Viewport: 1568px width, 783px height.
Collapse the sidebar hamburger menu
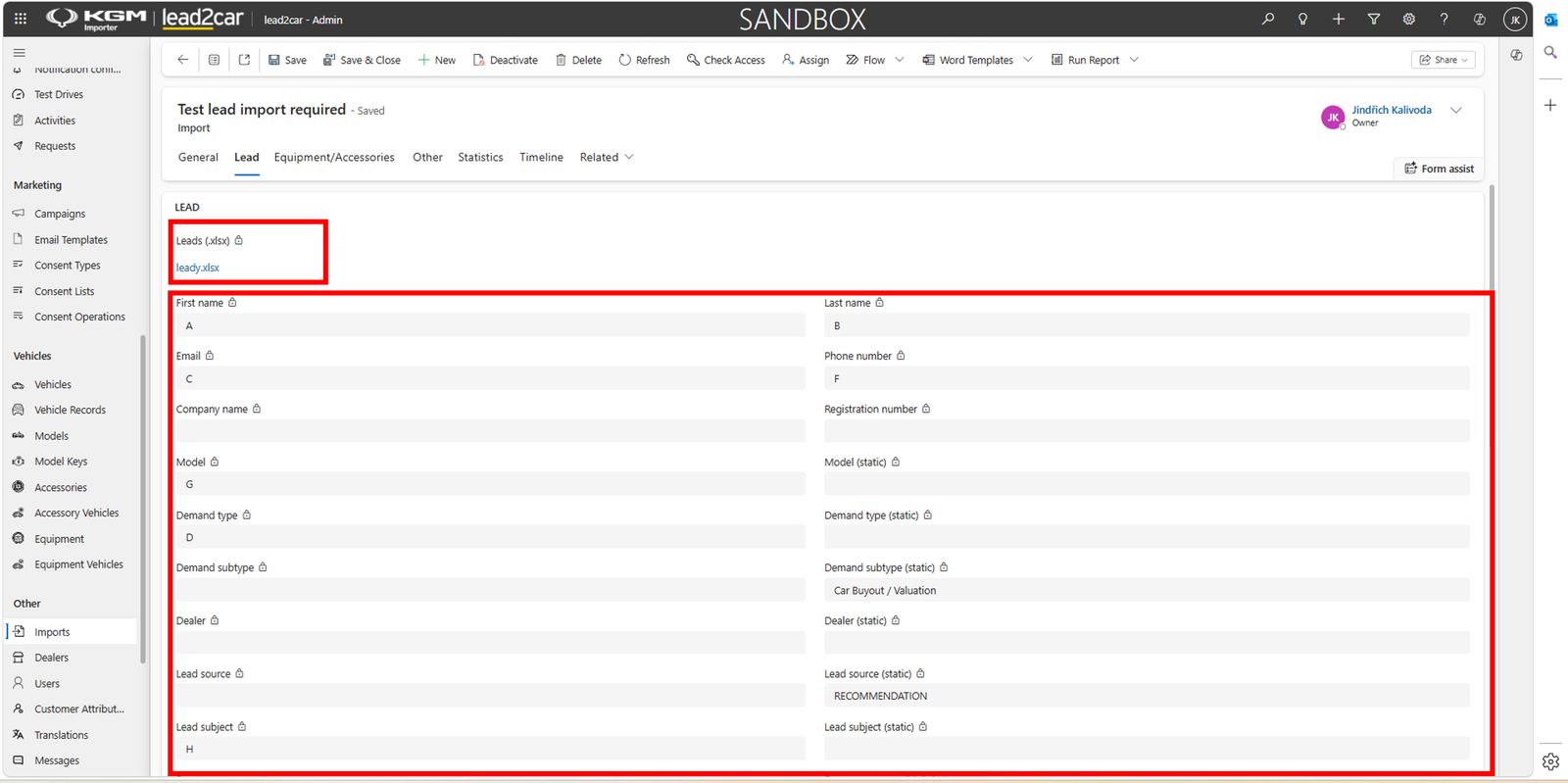click(x=20, y=53)
